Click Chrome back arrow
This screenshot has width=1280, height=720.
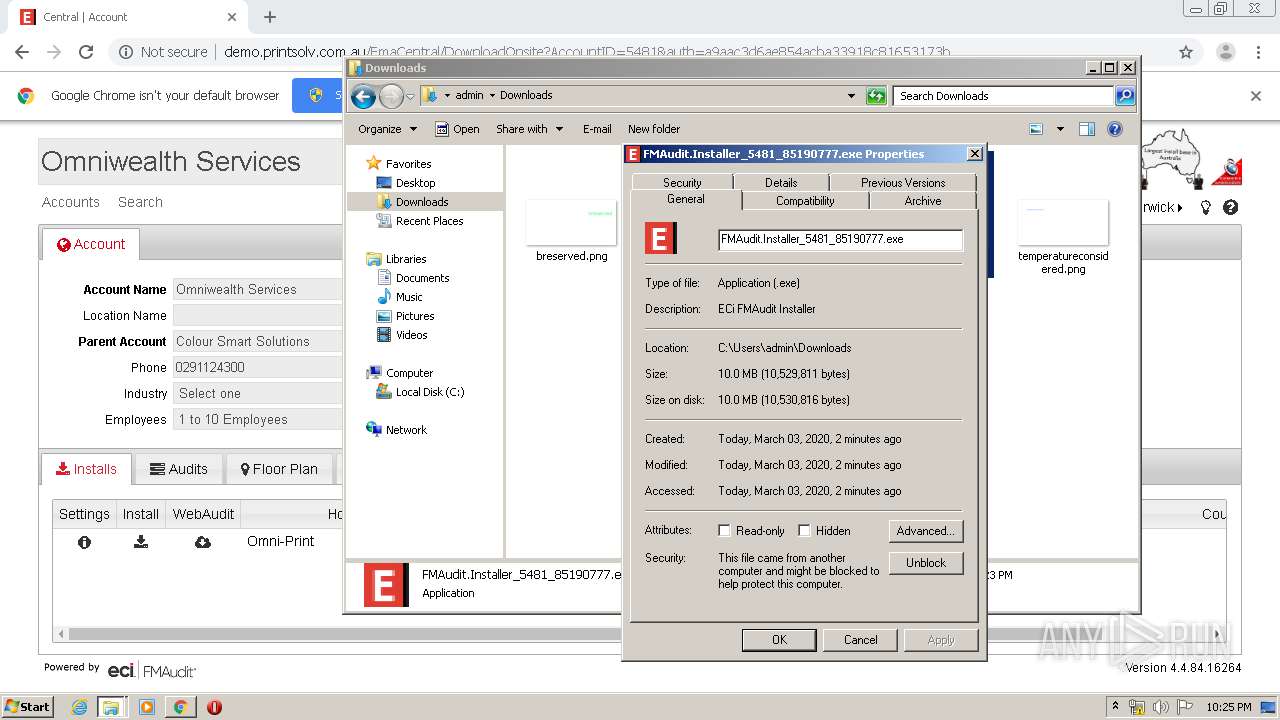[x=22, y=52]
